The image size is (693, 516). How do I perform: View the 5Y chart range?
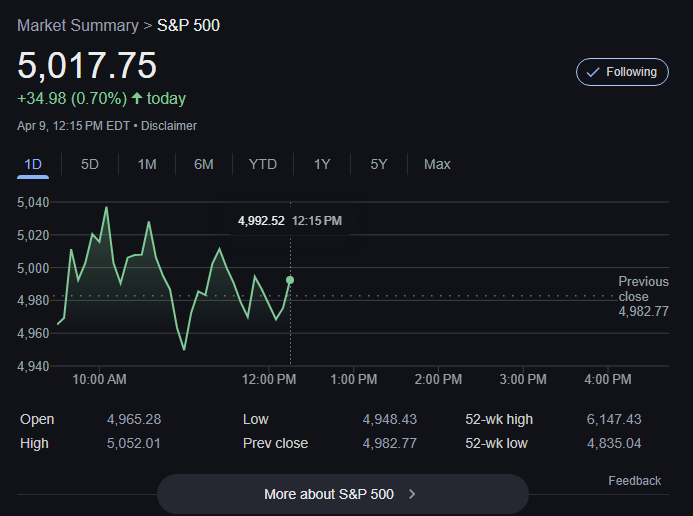(x=379, y=164)
